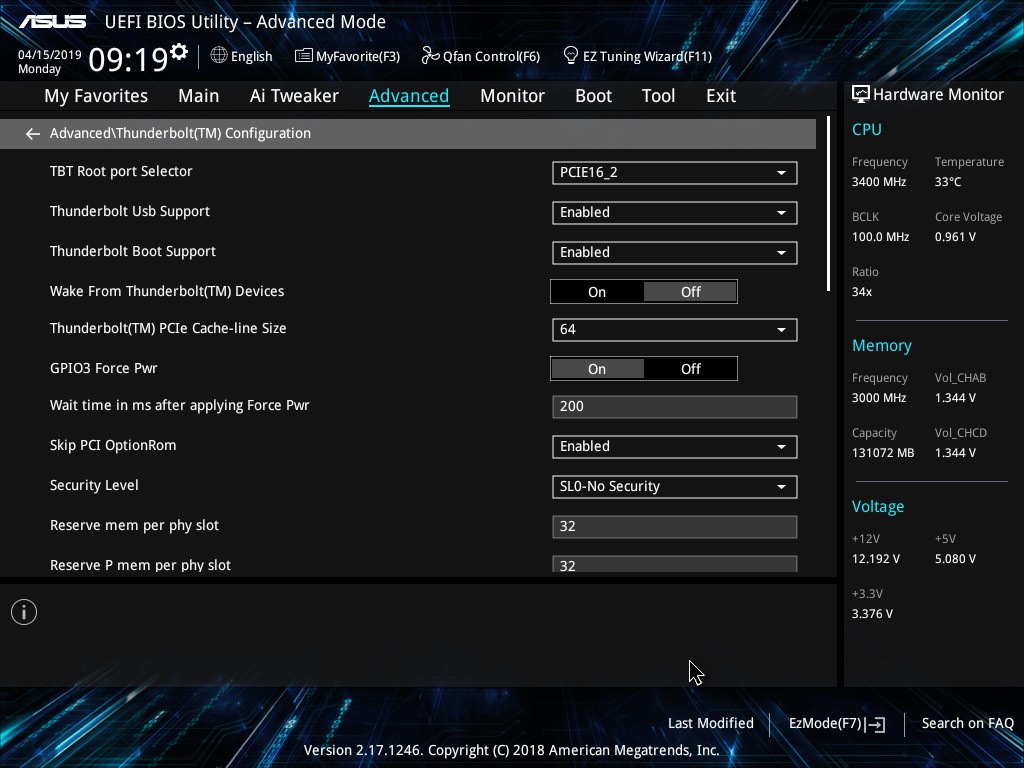The width and height of the screenshot is (1024, 768).
Task: Click Search on FAQ
Action: coord(967,724)
